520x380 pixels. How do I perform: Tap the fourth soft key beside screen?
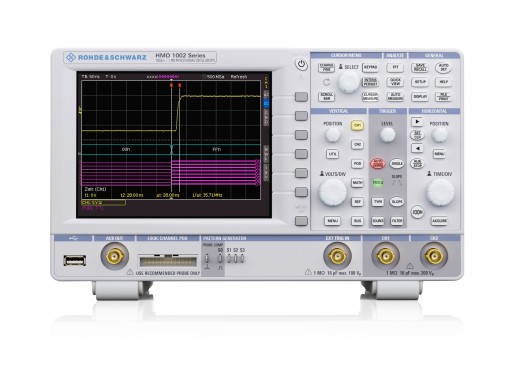[x=301, y=154]
